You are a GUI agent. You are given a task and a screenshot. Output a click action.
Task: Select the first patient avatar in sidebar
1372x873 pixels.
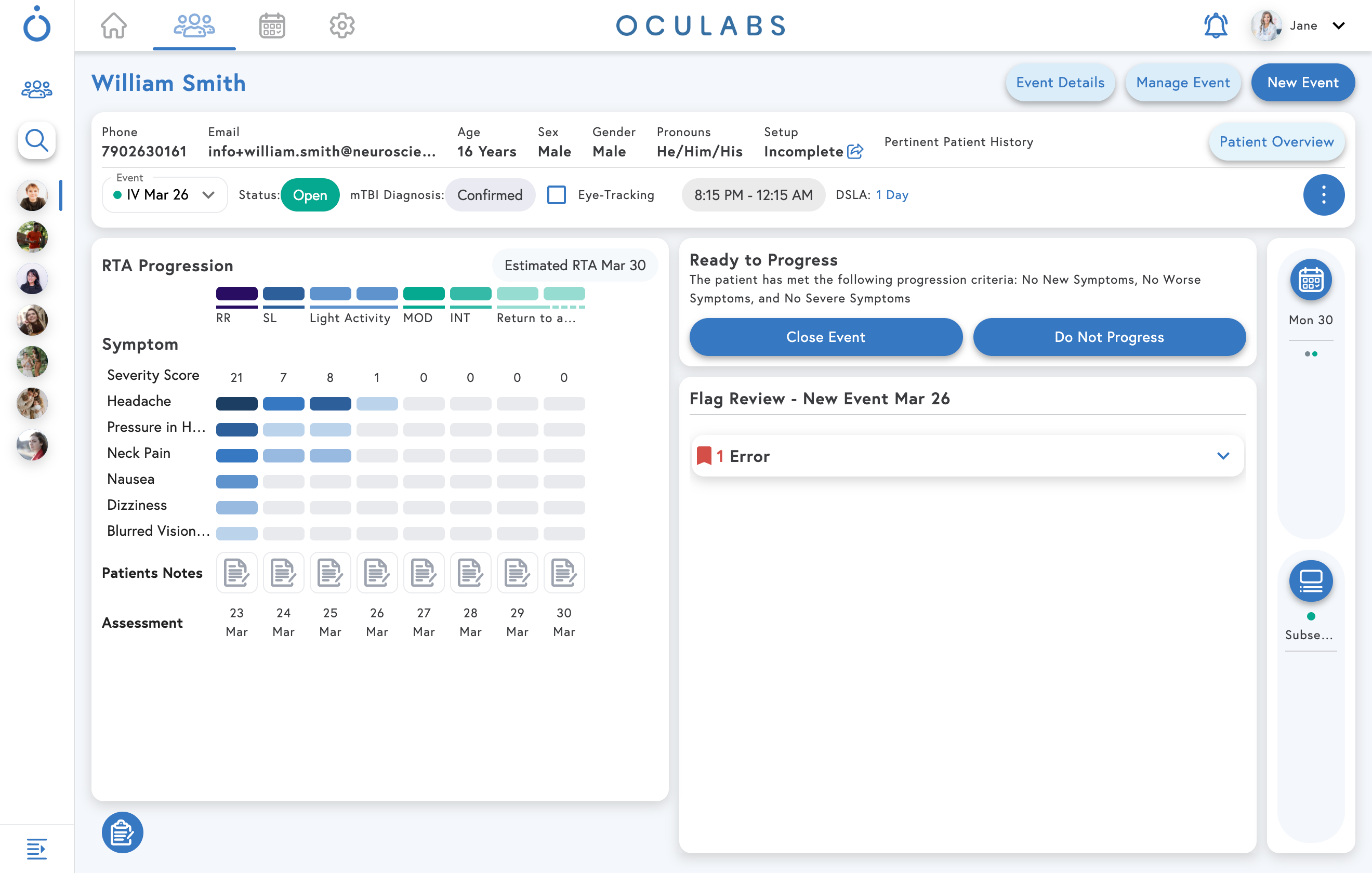point(32,195)
